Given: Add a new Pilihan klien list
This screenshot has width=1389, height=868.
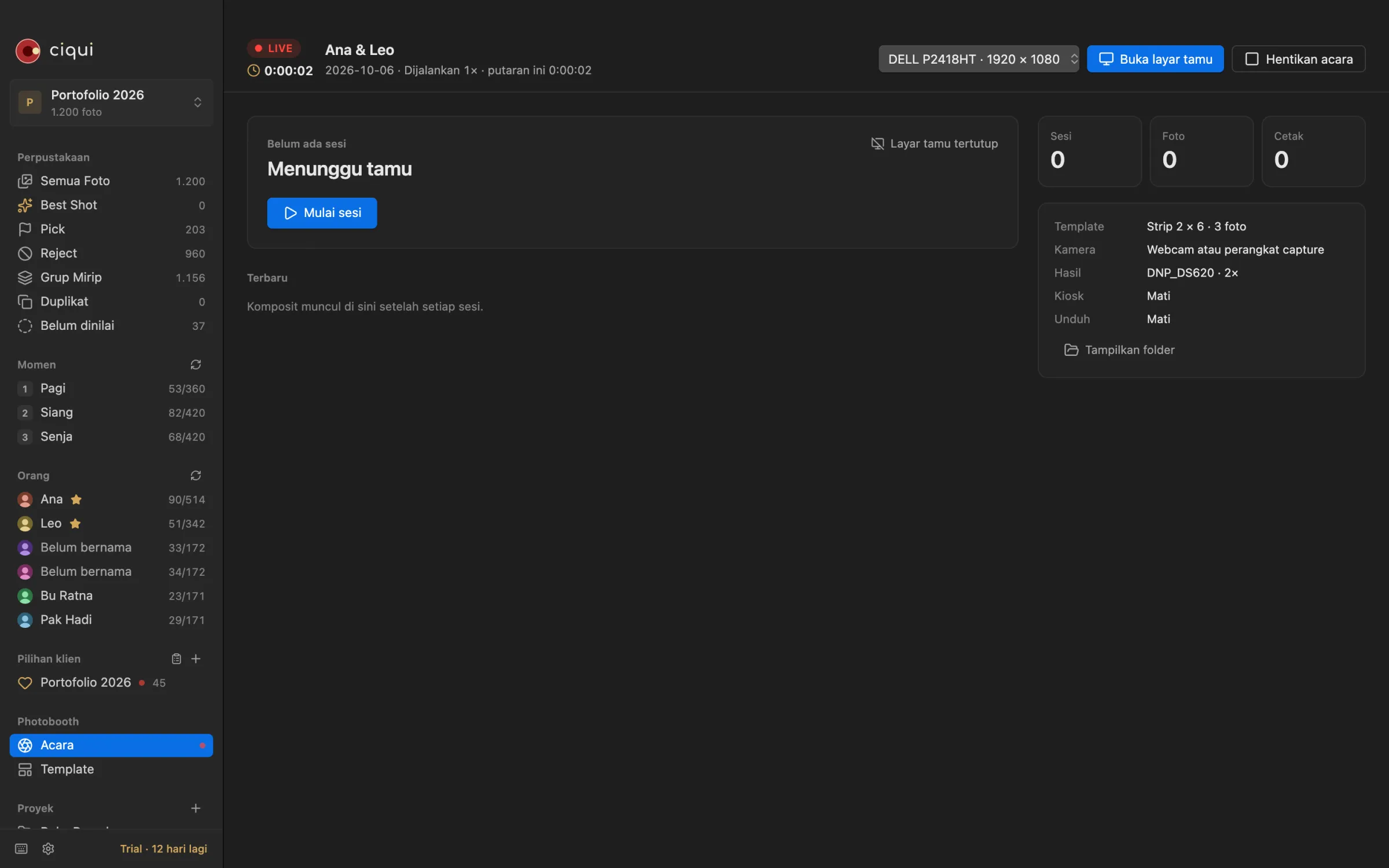Looking at the screenshot, I should point(196,659).
